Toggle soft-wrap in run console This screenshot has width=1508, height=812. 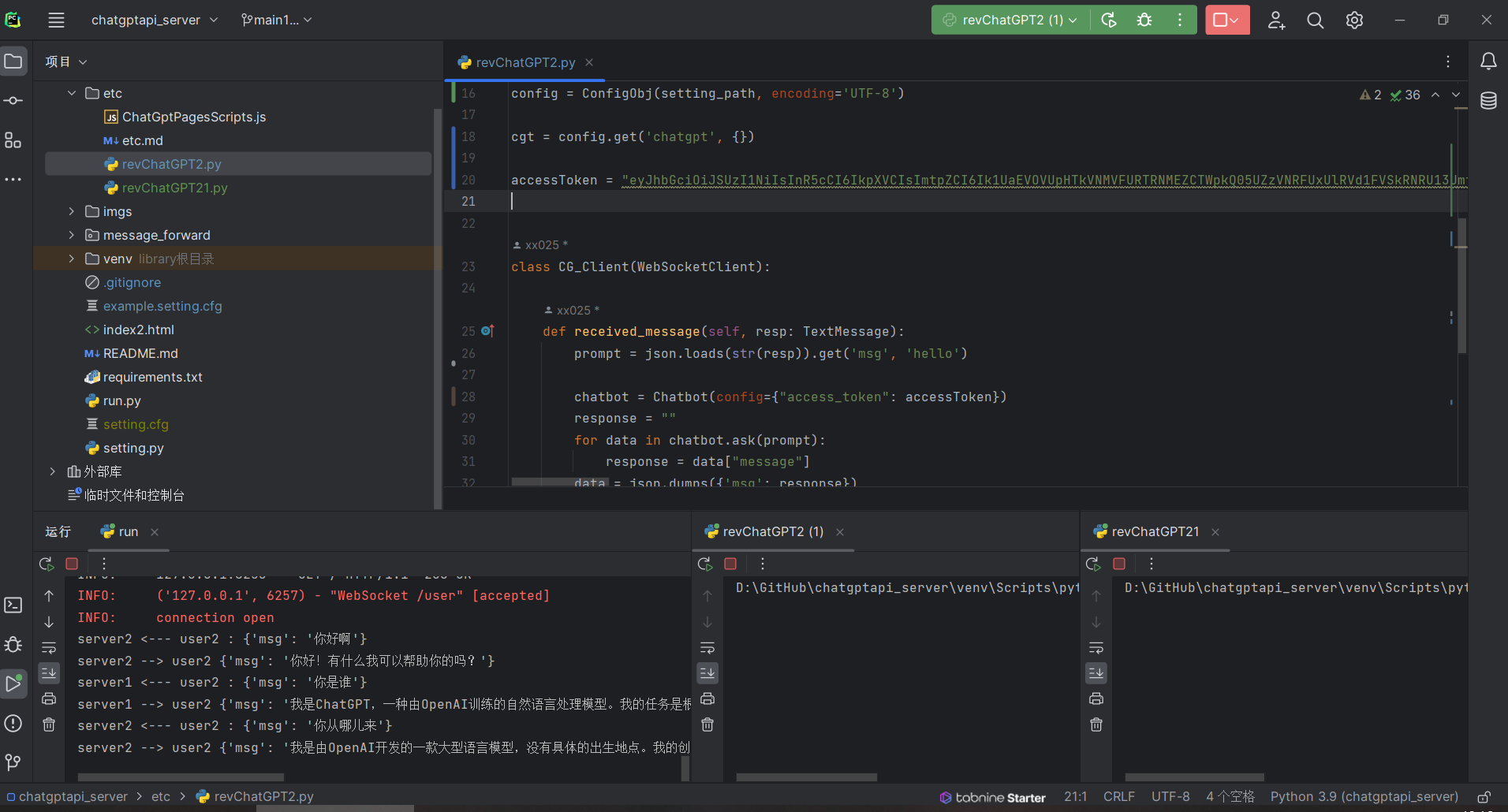click(x=49, y=647)
